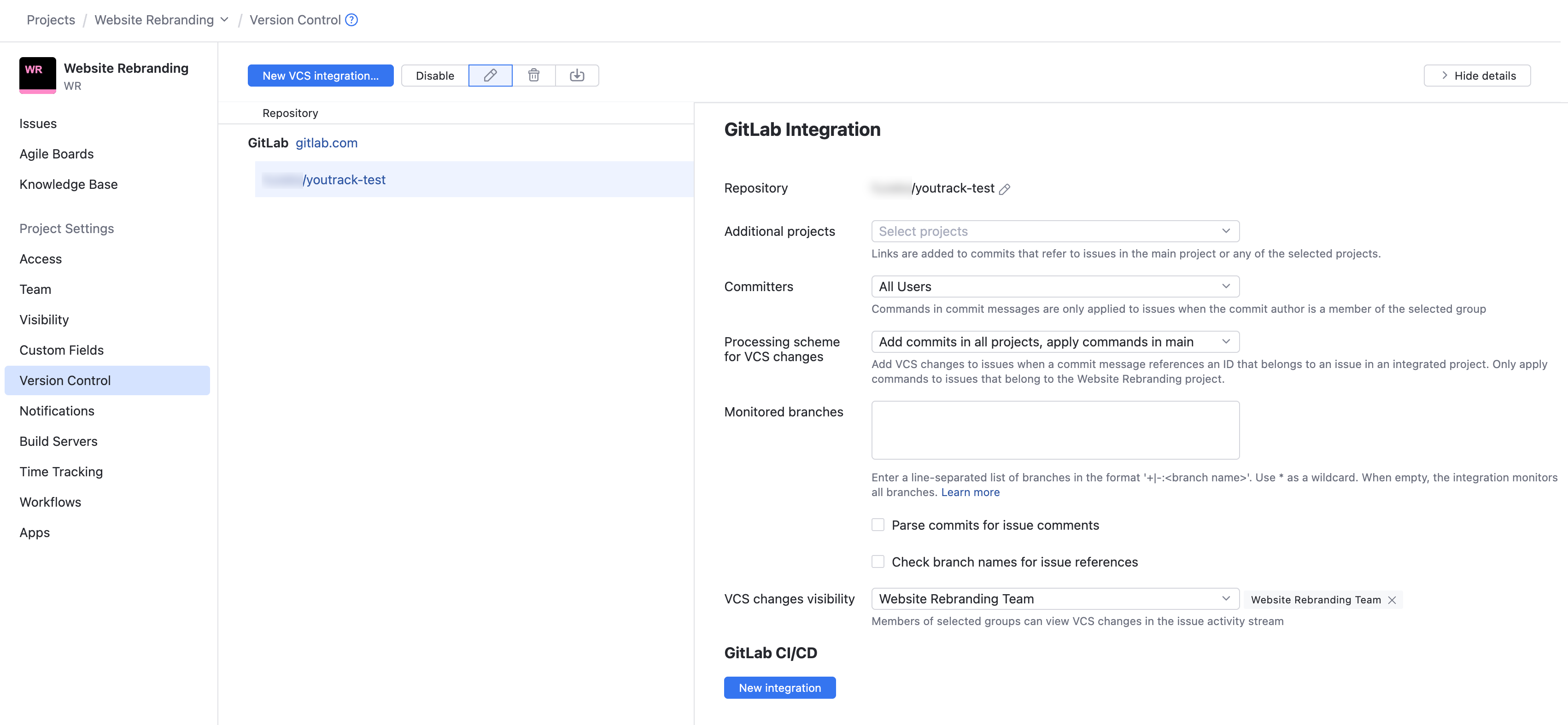The width and height of the screenshot is (1568, 725).
Task: Go to Agile Boards section
Action: tap(57, 153)
